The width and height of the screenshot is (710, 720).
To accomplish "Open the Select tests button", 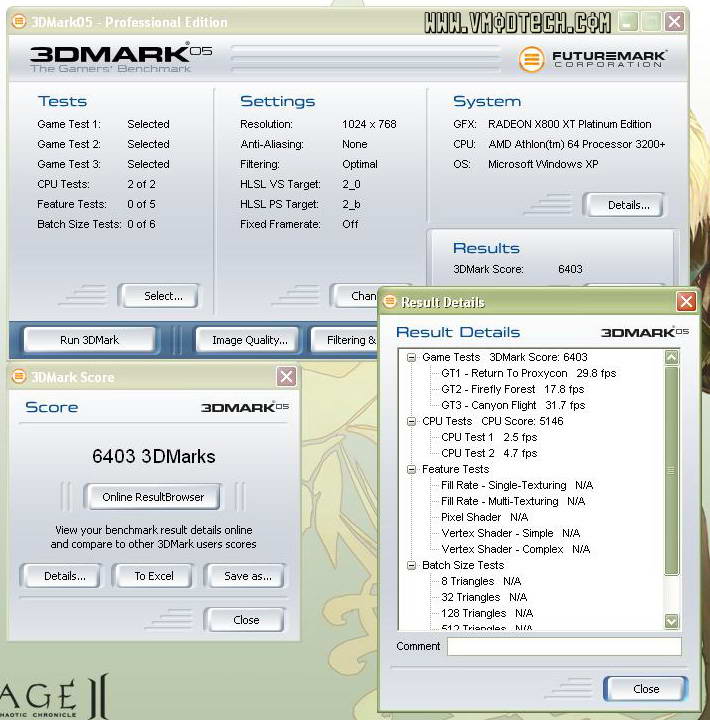I will click(159, 296).
